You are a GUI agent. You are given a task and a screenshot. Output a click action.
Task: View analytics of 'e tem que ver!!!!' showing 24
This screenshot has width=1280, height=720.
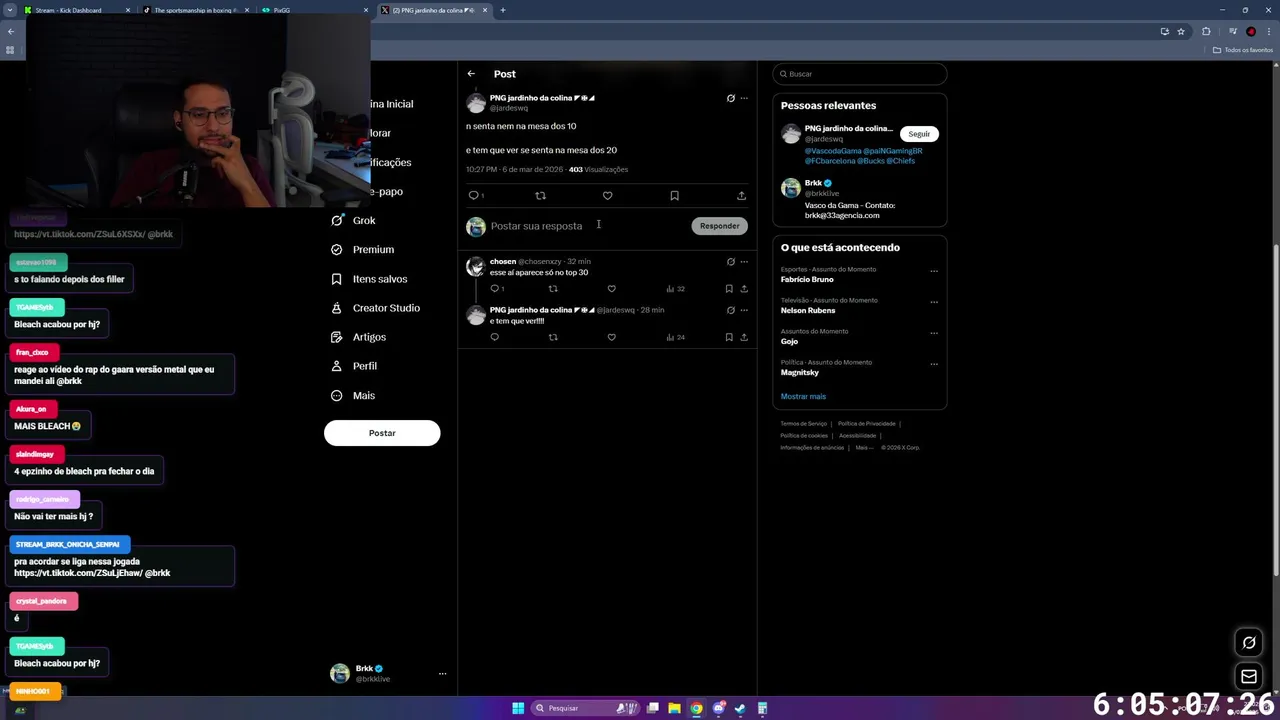(x=675, y=337)
